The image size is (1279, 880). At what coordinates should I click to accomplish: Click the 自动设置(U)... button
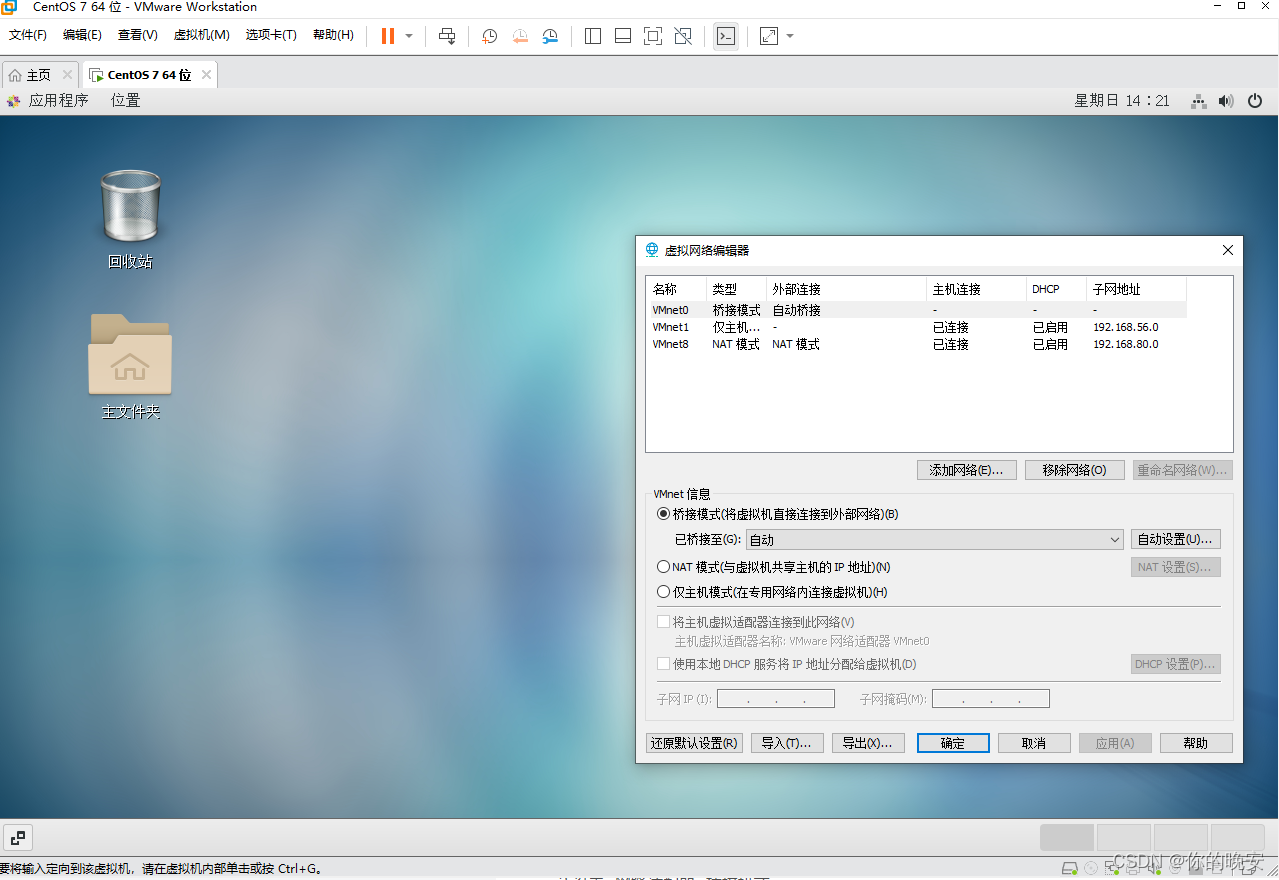click(x=1177, y=540)
